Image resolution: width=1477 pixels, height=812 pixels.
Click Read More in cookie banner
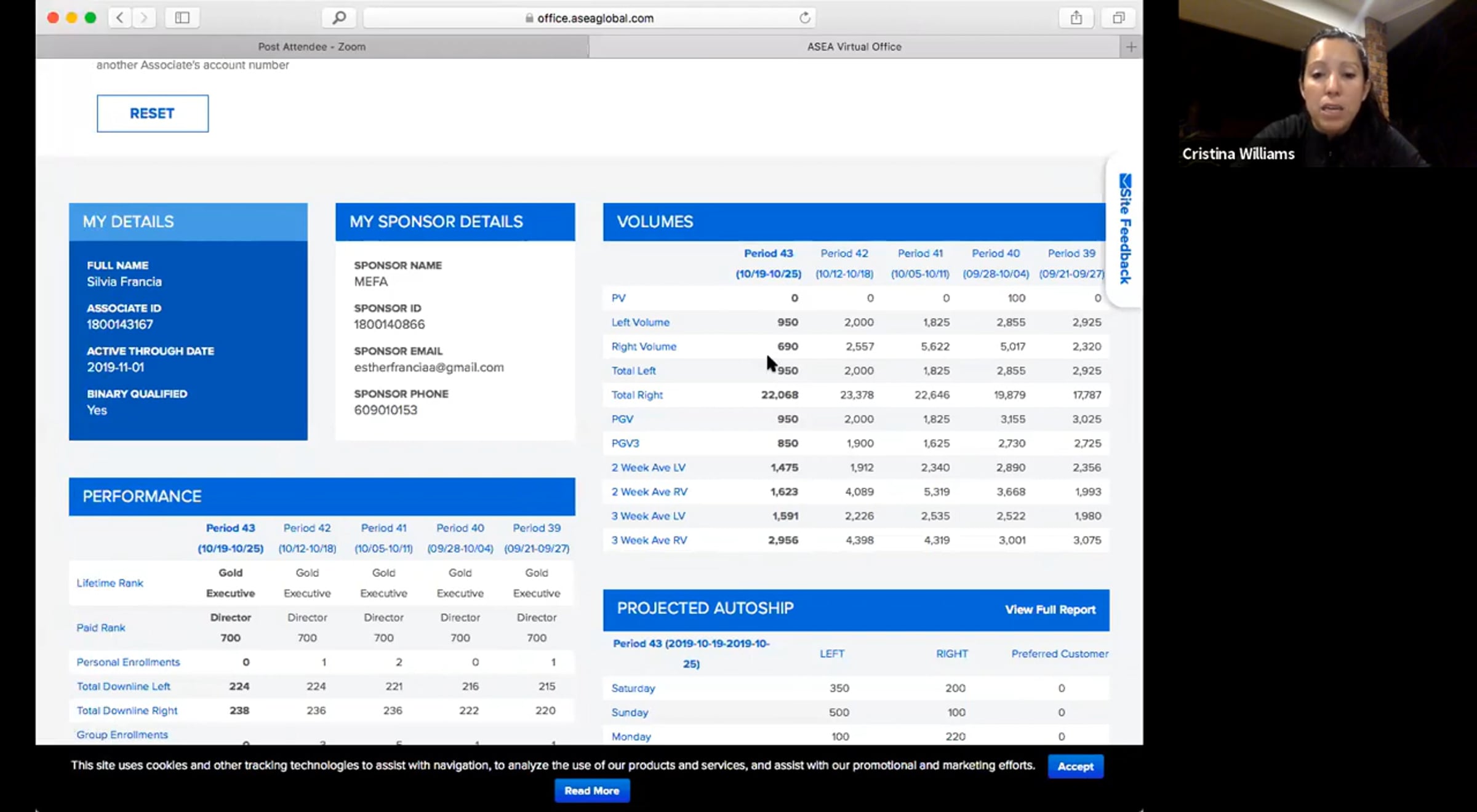point(592,790)
